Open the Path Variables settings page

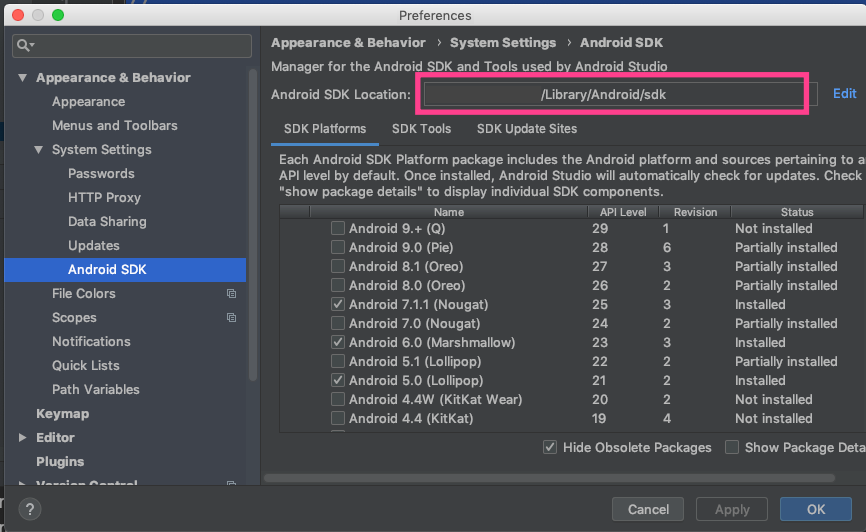(x=96, y=389)
